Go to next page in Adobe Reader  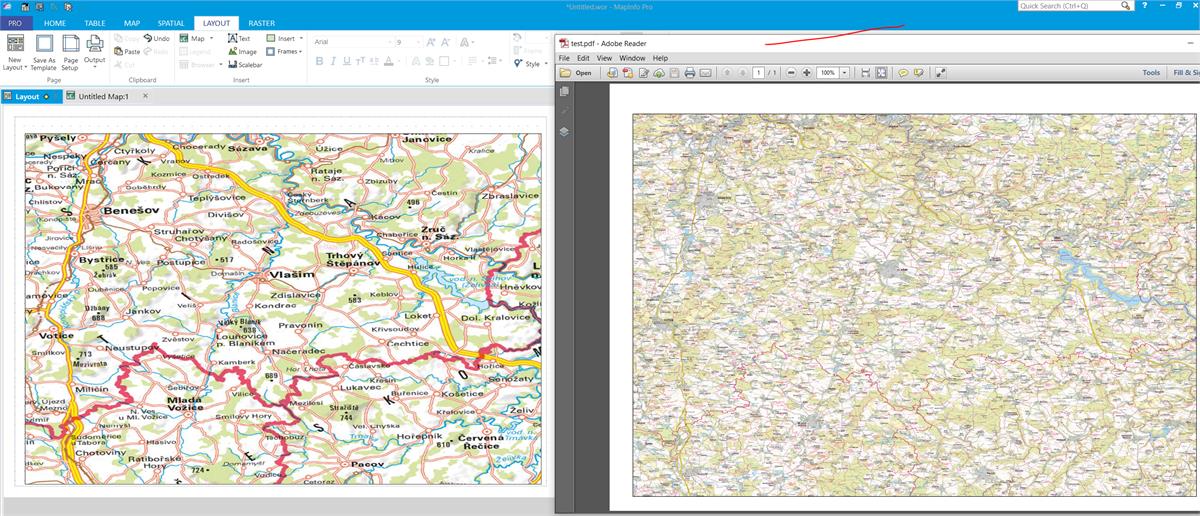pos(742,73)
